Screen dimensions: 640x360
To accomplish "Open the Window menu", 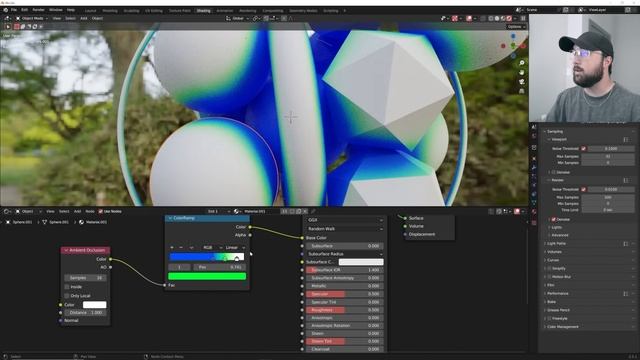I will pos(56,10).
